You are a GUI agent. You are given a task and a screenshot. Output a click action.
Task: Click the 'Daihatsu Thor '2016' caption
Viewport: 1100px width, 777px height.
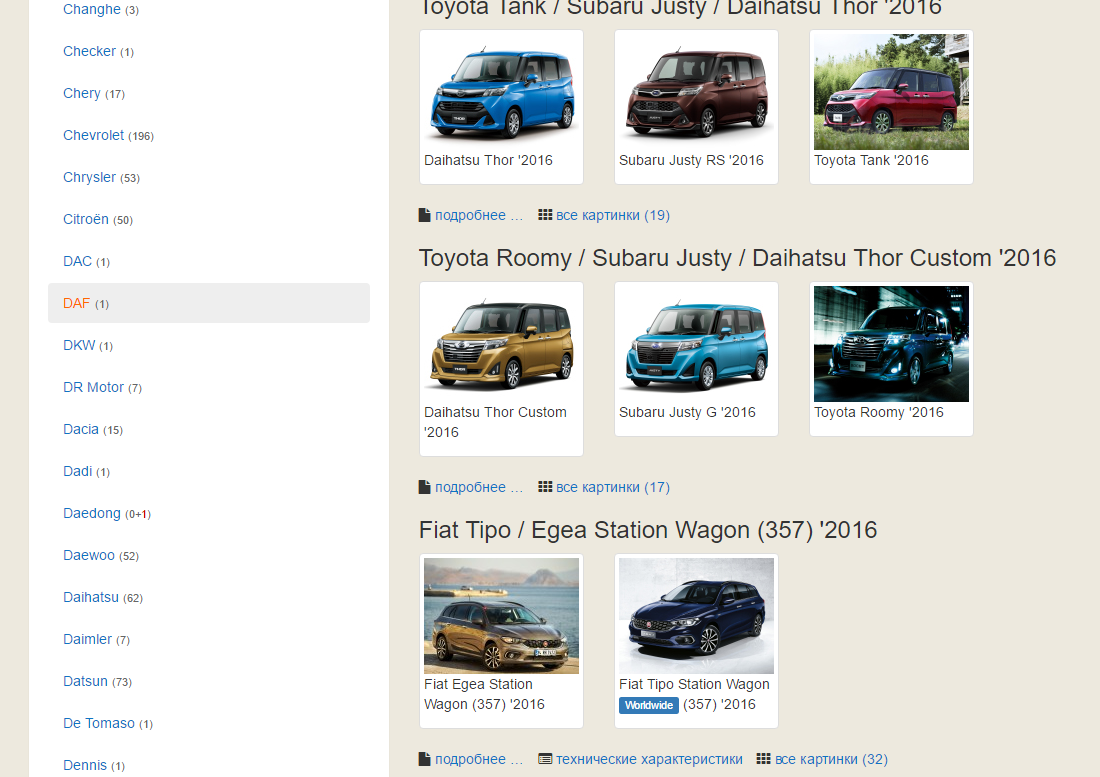[x=488, y=161]
